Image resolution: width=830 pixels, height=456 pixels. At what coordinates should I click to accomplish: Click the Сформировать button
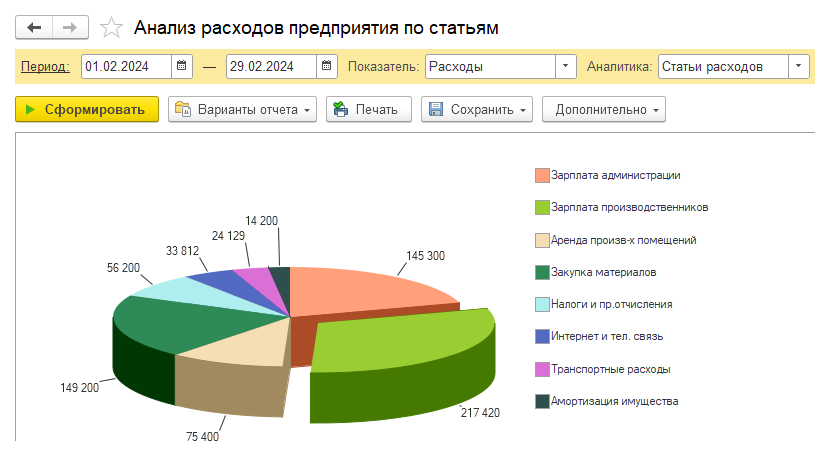[87, 109]
